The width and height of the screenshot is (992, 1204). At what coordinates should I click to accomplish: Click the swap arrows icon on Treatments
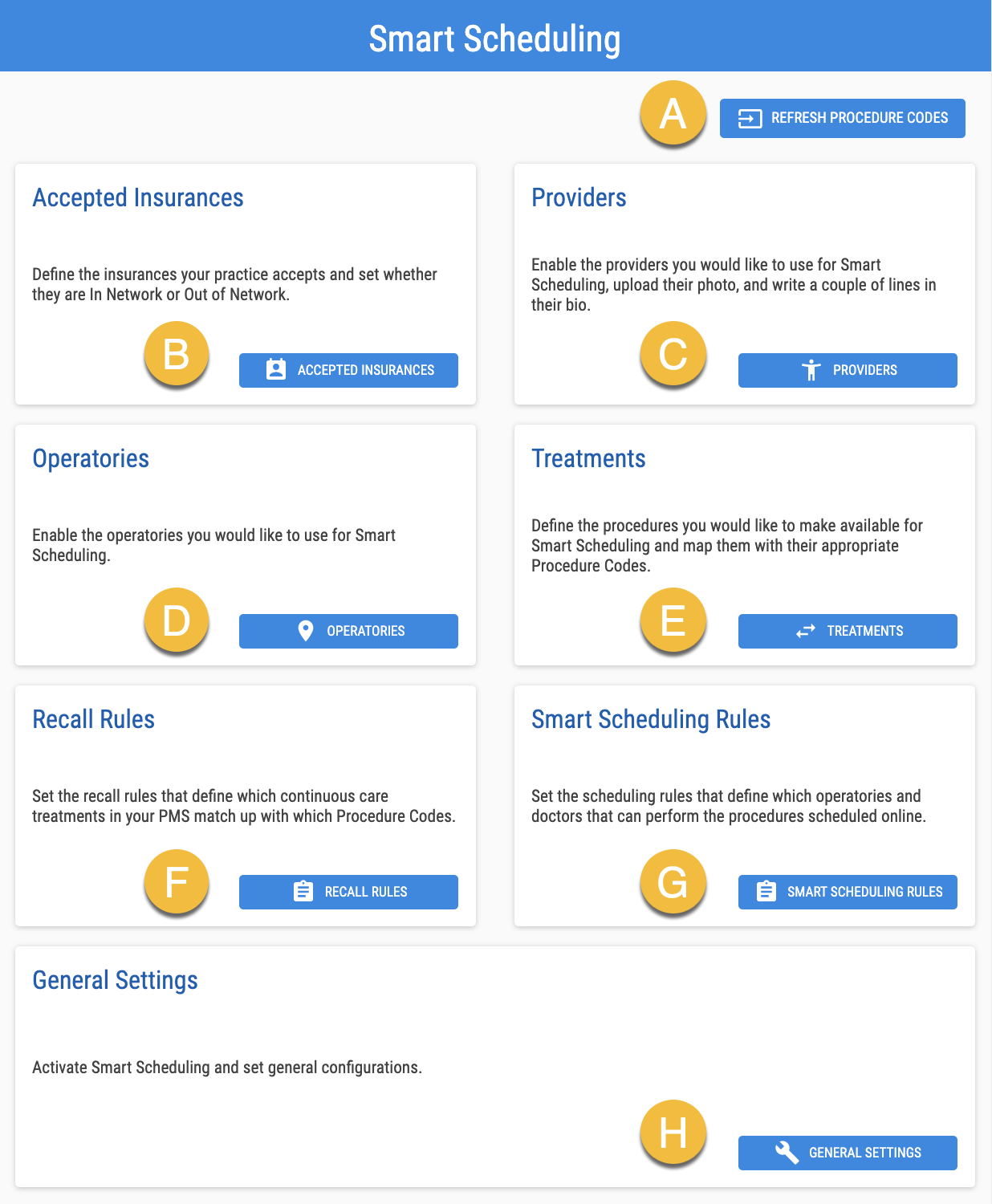click(806, 631)
